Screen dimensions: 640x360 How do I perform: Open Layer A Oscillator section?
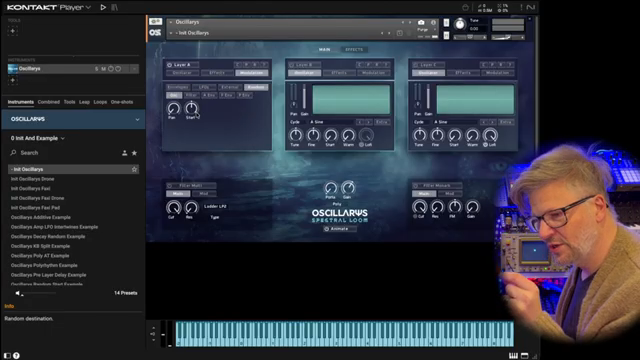point(182,73)
